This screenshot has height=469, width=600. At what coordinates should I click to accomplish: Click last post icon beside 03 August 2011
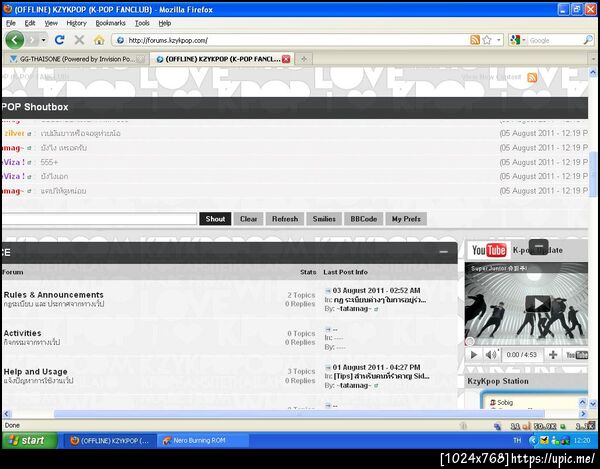click(x=328, y=290)
